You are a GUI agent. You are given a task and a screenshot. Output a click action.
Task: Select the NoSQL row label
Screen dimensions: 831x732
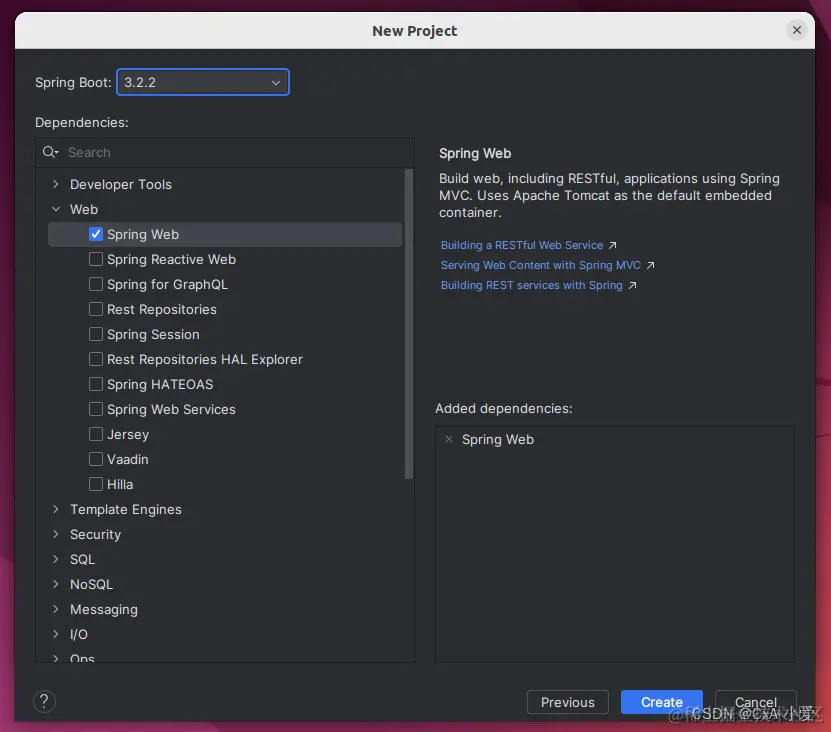[91, 584]
